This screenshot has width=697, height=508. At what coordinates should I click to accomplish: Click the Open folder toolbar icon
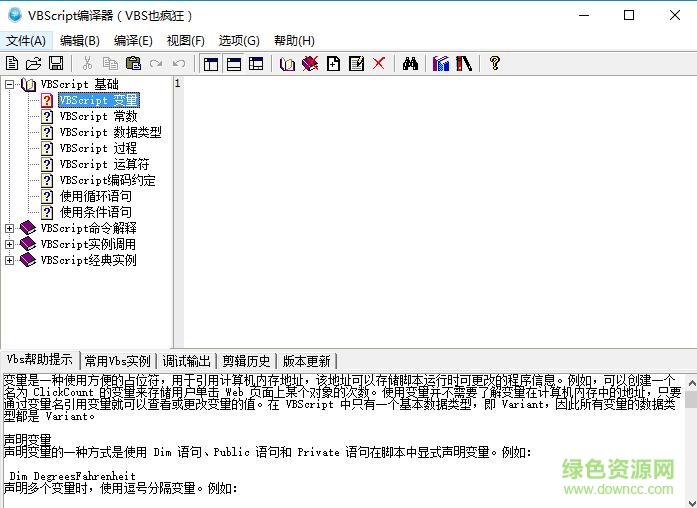point(33,64)
